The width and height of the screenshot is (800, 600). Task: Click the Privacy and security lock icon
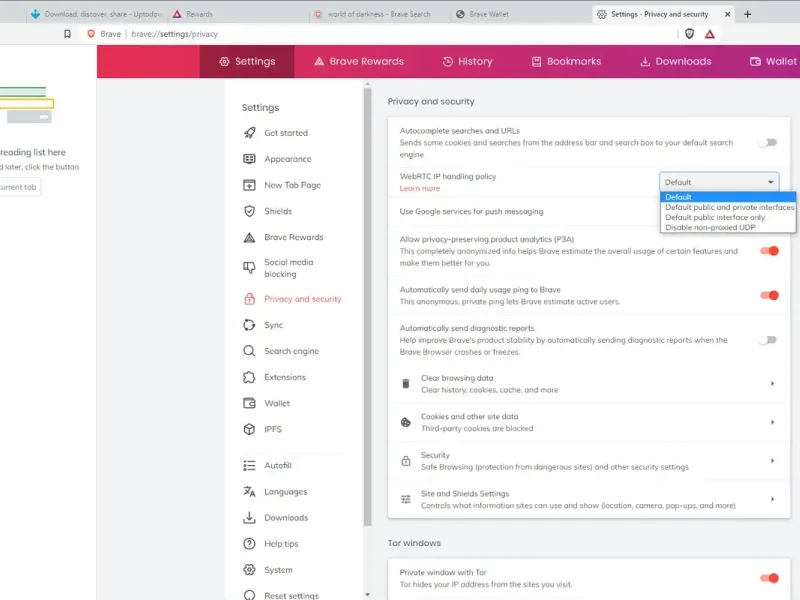[x=249, y=299]
